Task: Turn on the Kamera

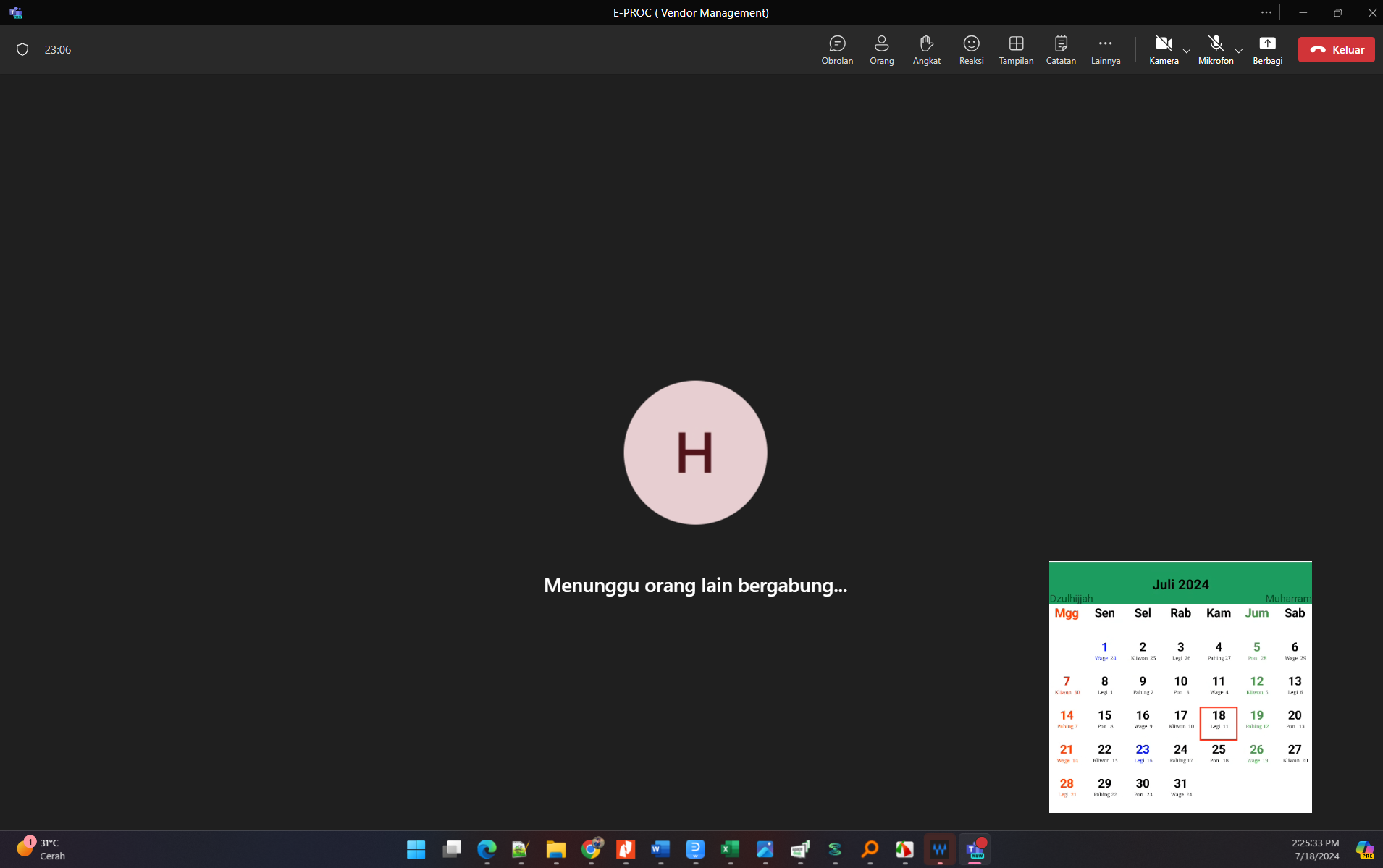Action: click(1164, 49)
